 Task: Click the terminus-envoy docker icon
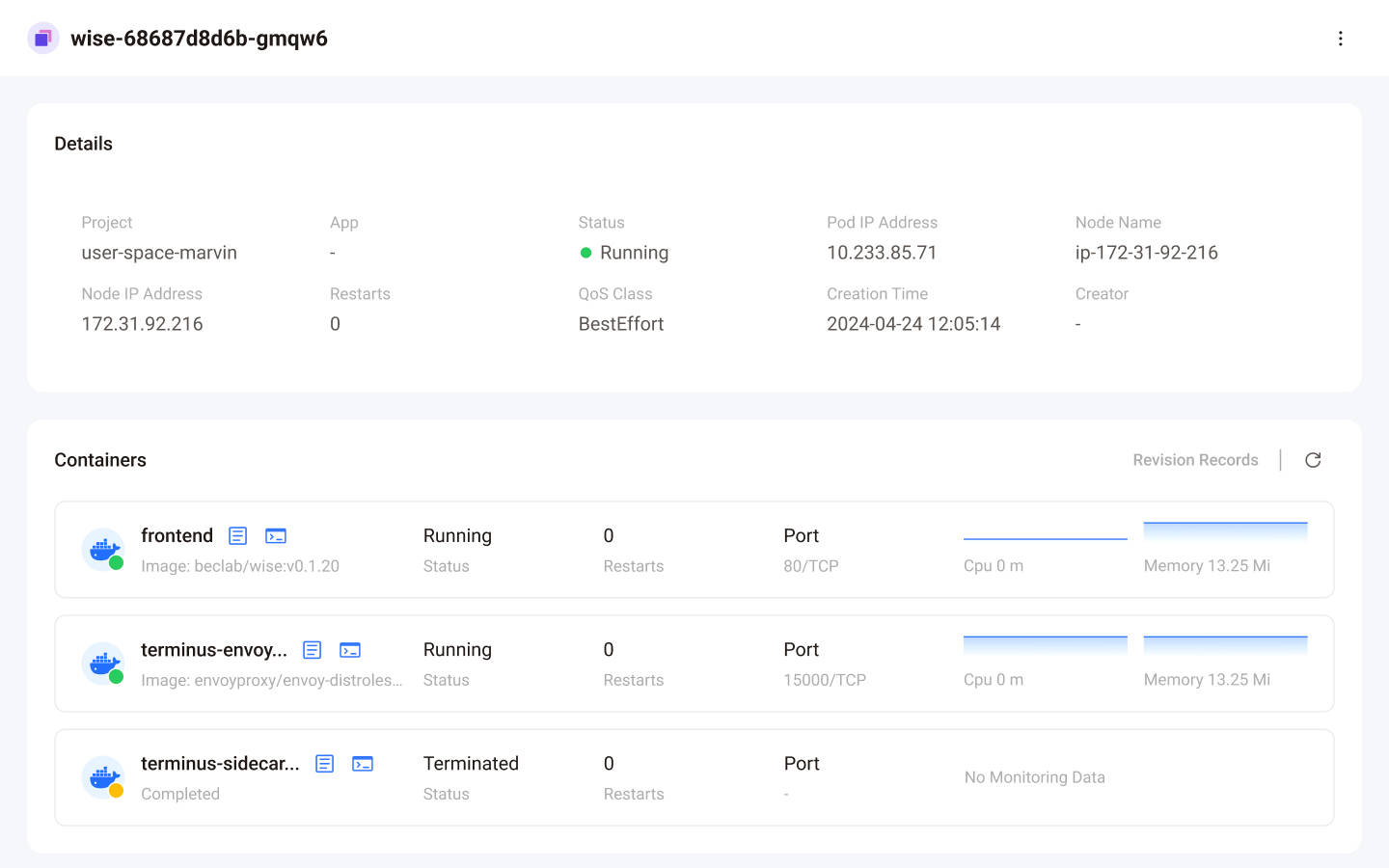click(x=103, y=664)
